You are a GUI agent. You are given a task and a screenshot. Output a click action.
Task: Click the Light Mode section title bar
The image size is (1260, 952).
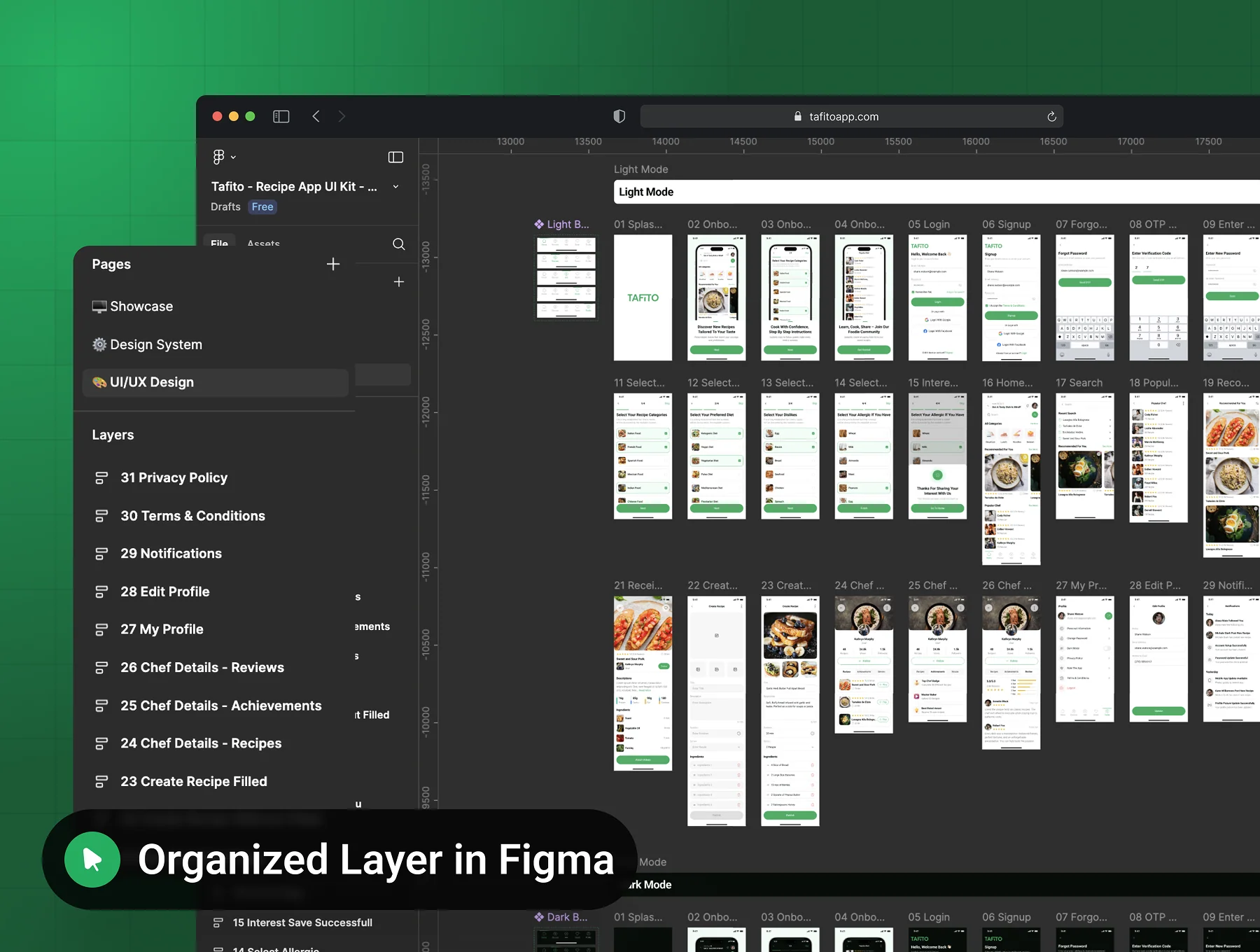click(937, 192)
